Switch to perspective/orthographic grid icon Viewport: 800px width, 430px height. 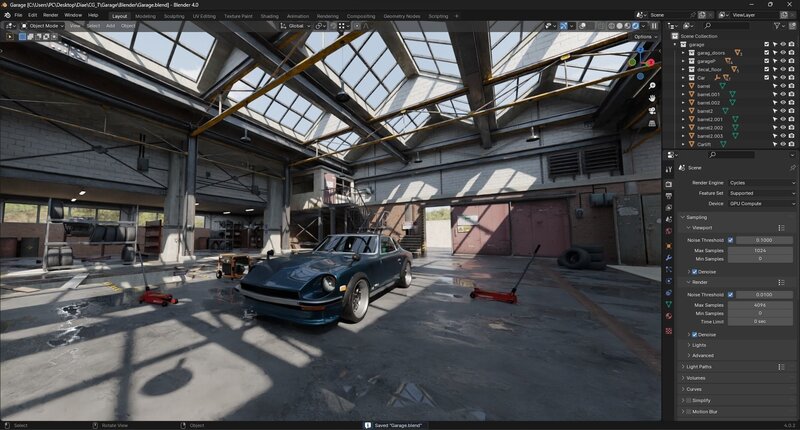point(652,126)
